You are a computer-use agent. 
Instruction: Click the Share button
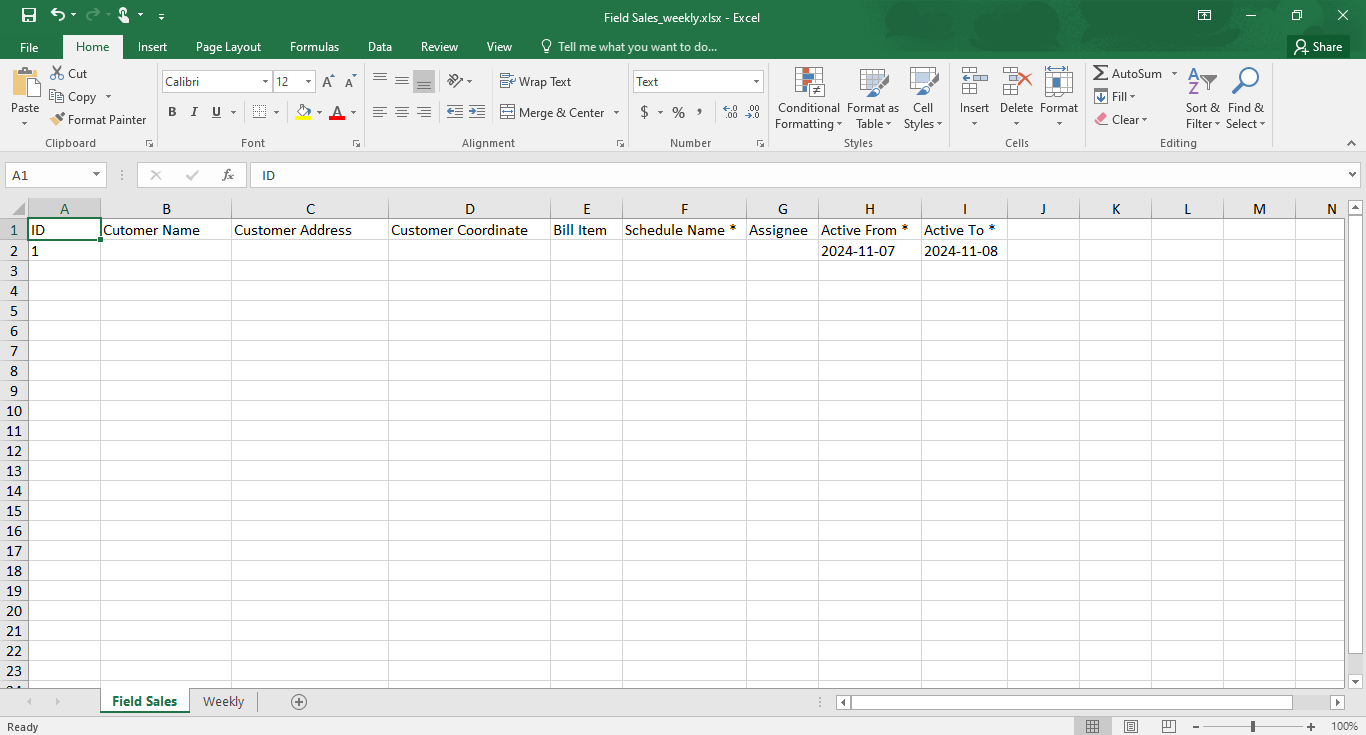tap(1317, 47)
